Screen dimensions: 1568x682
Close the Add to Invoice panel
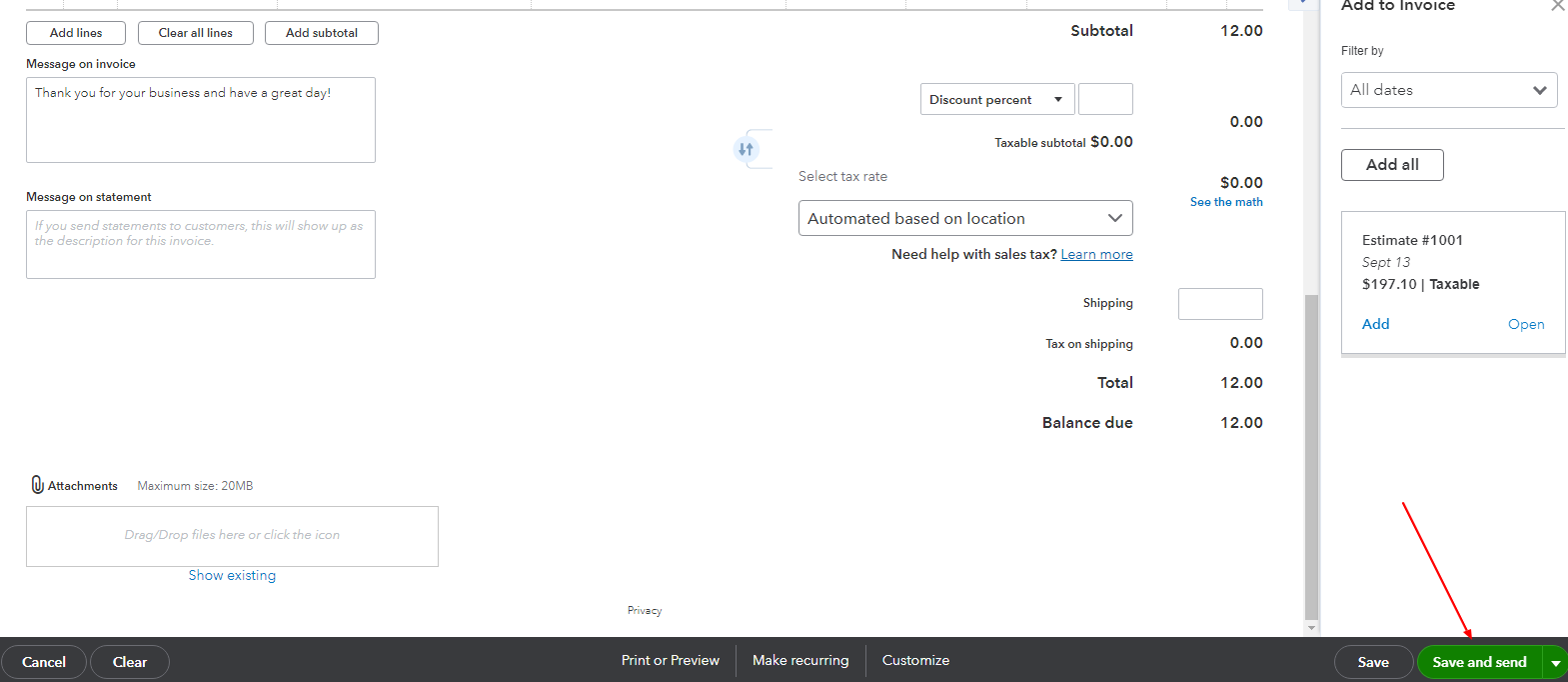tap(1557, 6)
